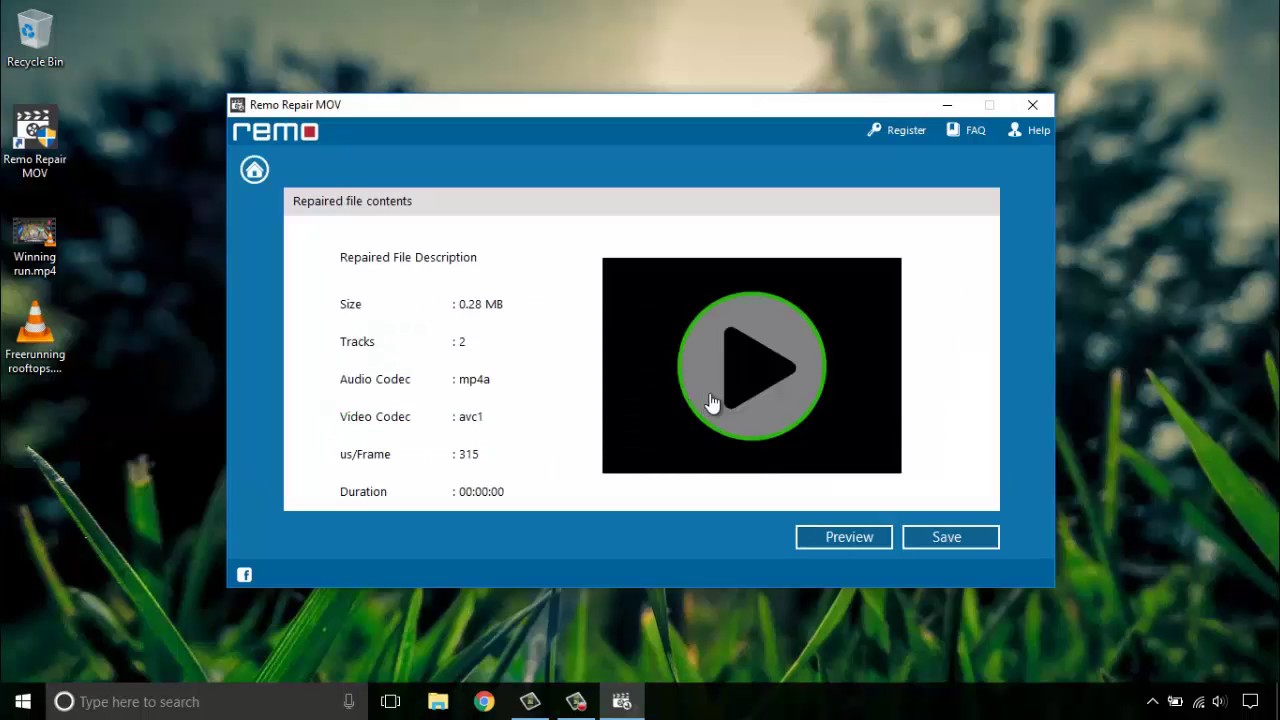The height and width of the screenshot is (720, 1280).
Task: Click the Audio Codec value mp4a
Action: pos(474,379)
